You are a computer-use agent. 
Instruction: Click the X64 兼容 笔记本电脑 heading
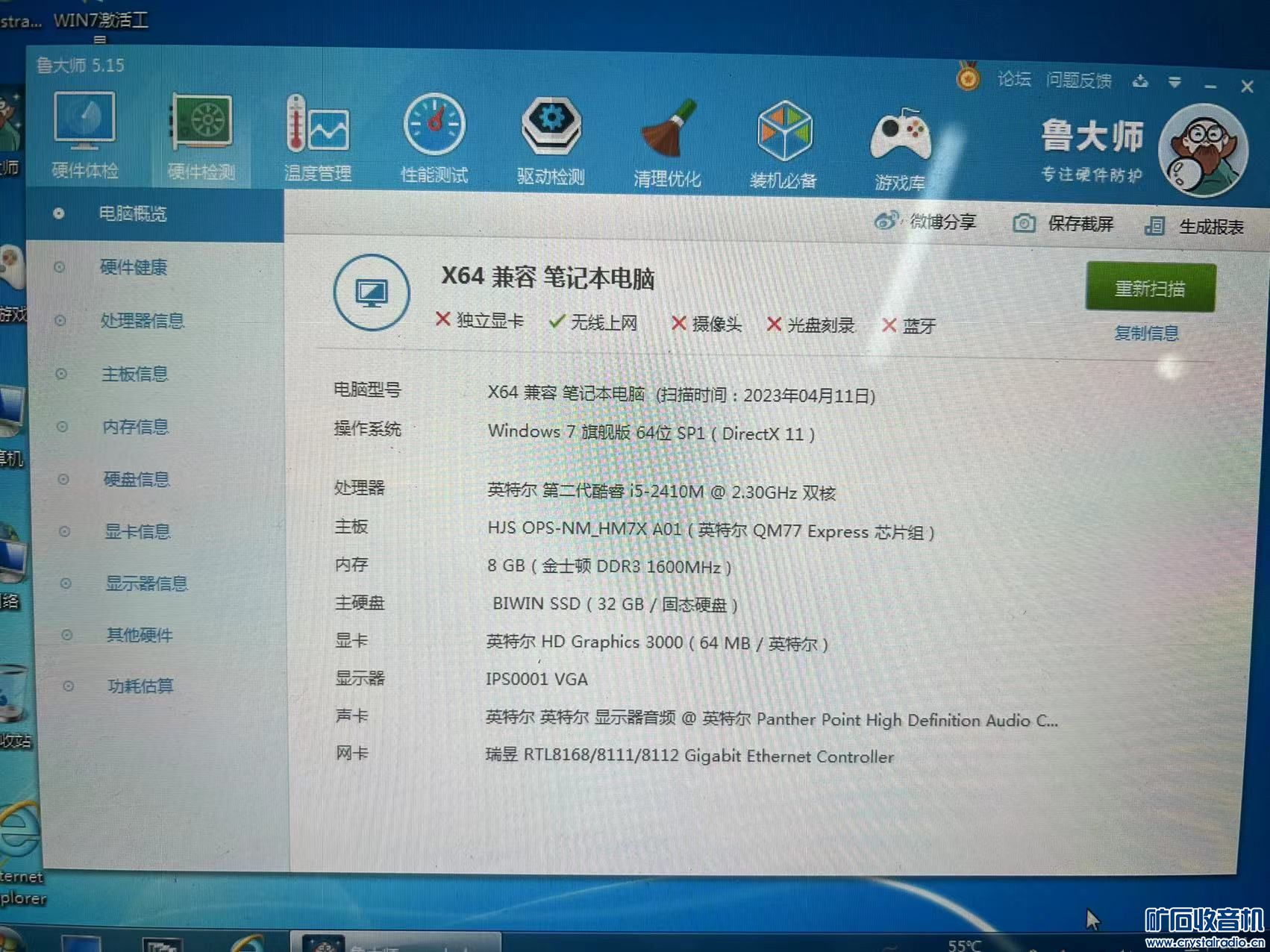point(548,278)
